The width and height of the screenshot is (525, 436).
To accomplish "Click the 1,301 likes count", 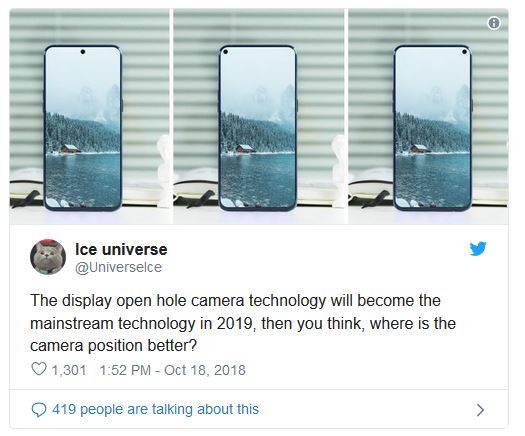I will tap(69, 370).
